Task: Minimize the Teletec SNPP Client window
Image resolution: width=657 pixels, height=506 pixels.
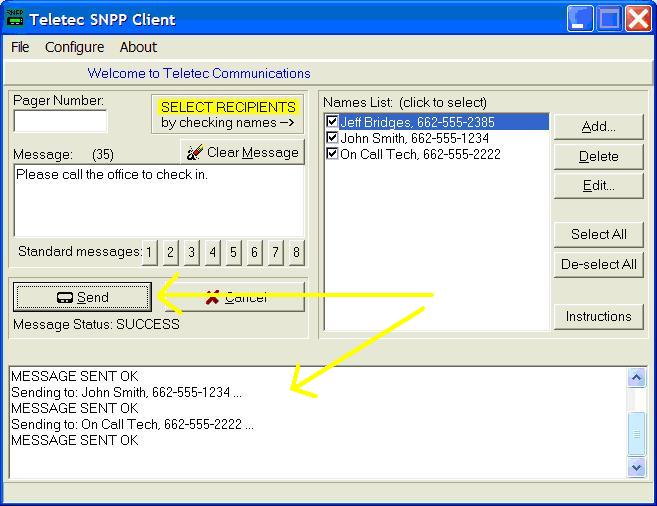Action: pyautogui.click(x=580, y=19)
